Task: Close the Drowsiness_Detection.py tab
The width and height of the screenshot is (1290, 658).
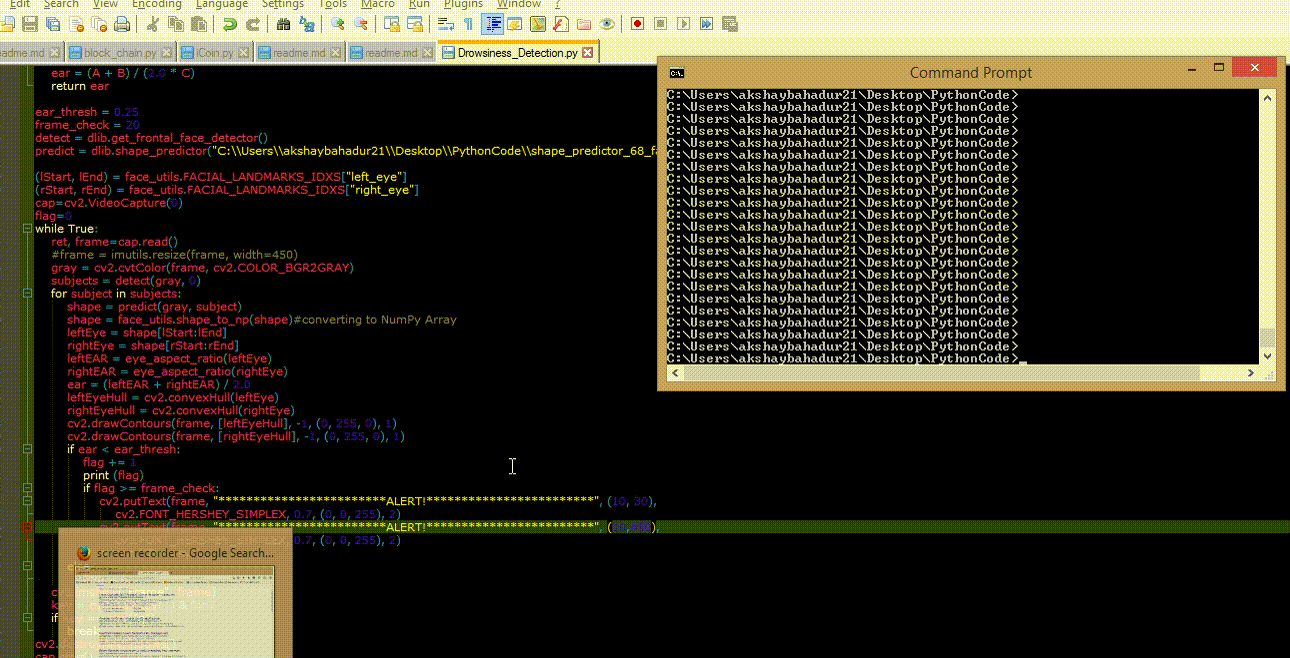Action: coord(588,52)
